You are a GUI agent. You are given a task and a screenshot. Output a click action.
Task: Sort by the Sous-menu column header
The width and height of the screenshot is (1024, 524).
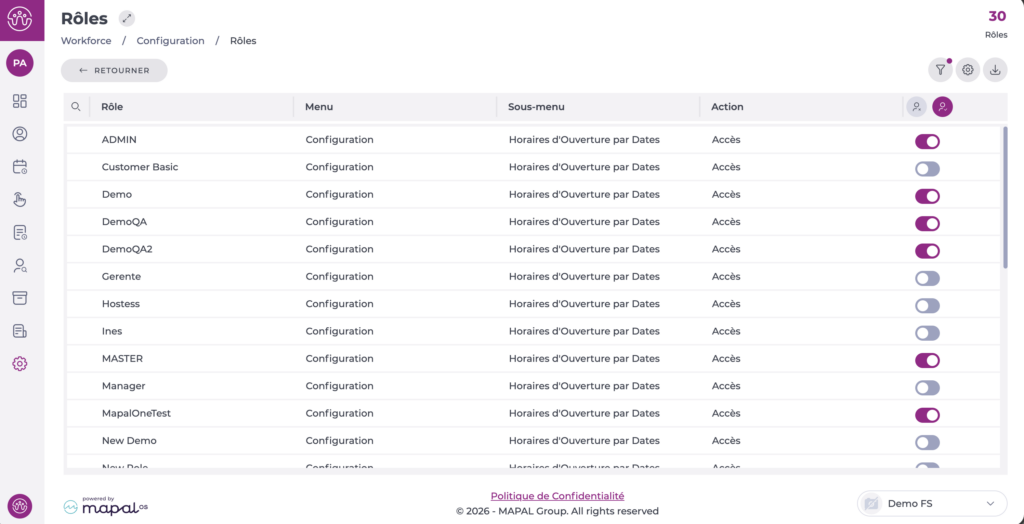pos(531,107)
